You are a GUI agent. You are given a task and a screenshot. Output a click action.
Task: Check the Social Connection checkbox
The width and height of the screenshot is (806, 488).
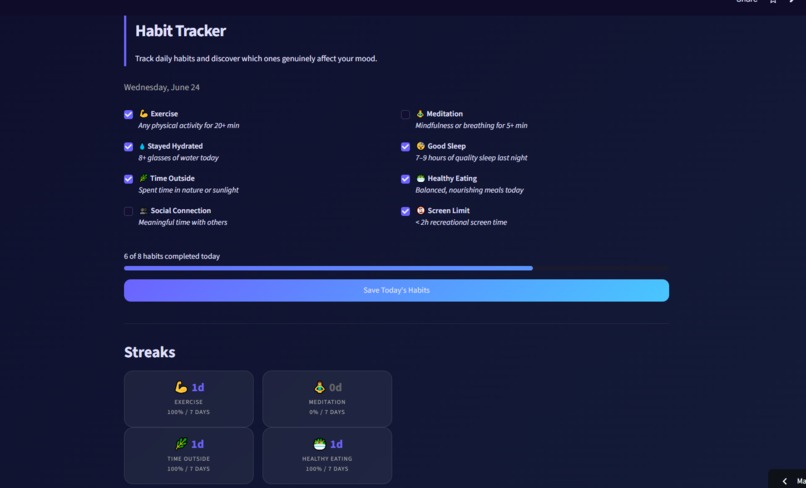[129, 211]
